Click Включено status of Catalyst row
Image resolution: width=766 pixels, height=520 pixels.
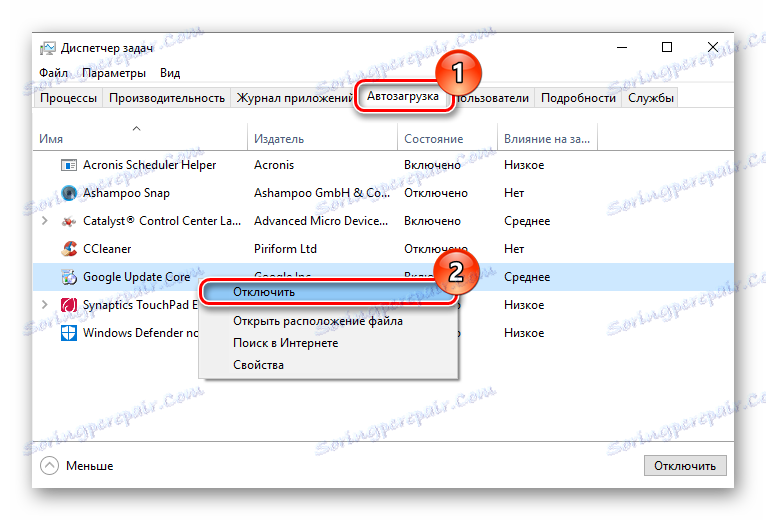coord(432,221)
